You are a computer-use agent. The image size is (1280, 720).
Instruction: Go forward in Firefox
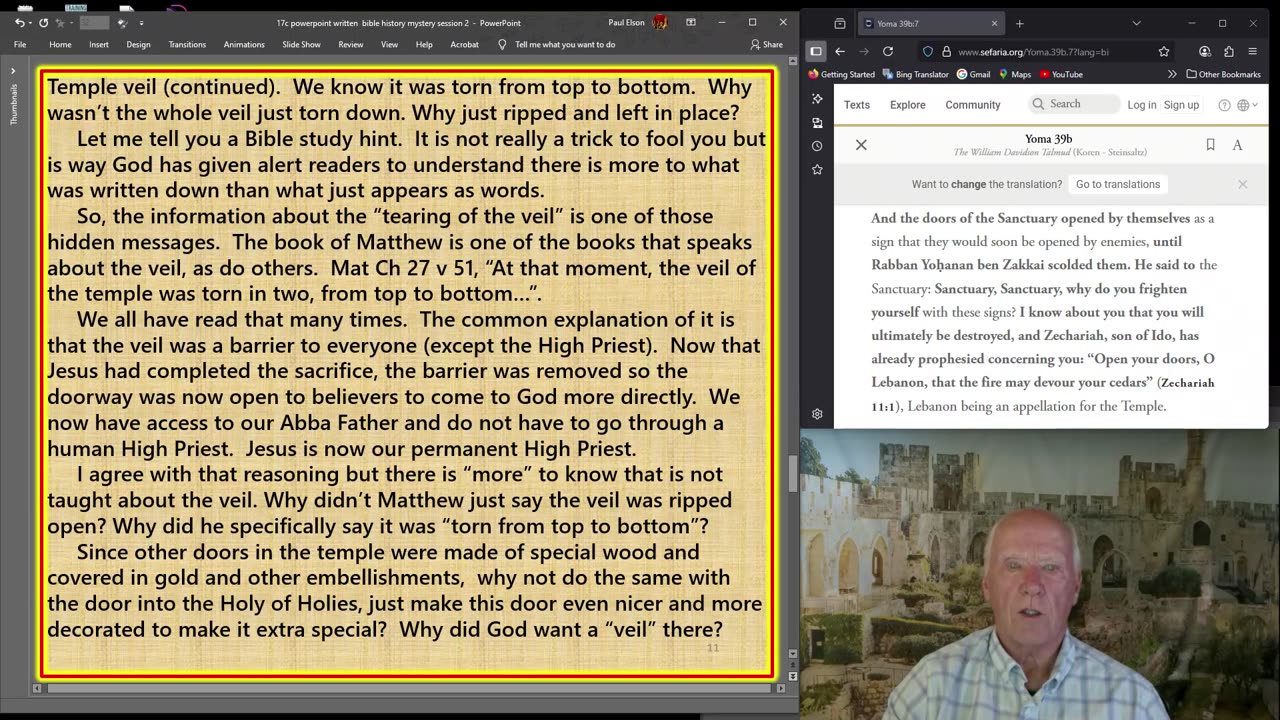(x=864, y=51)
